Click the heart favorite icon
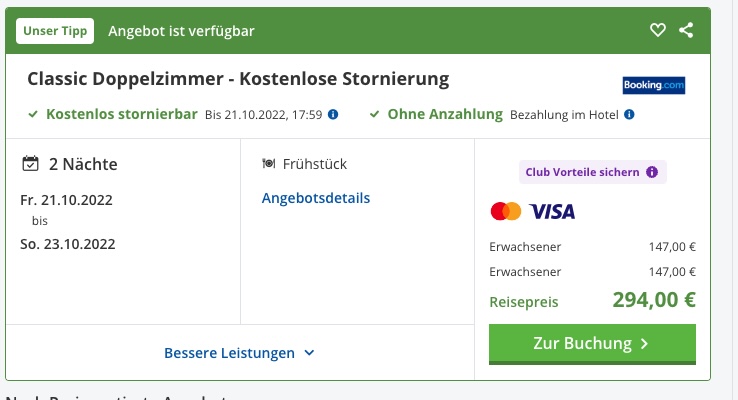 tap(657, 31)
